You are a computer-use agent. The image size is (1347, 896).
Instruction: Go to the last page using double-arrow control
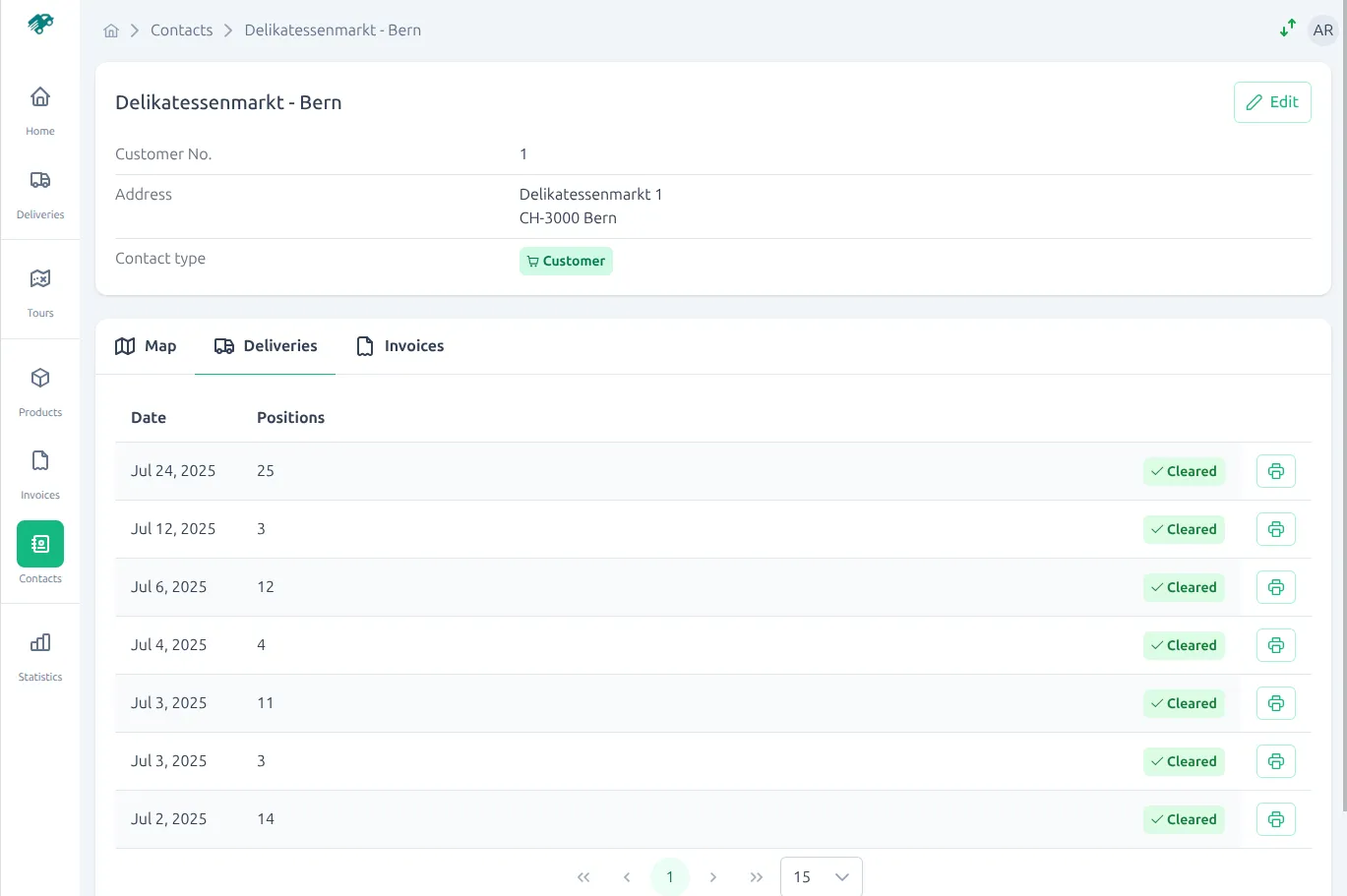click(x=756, y=876)
